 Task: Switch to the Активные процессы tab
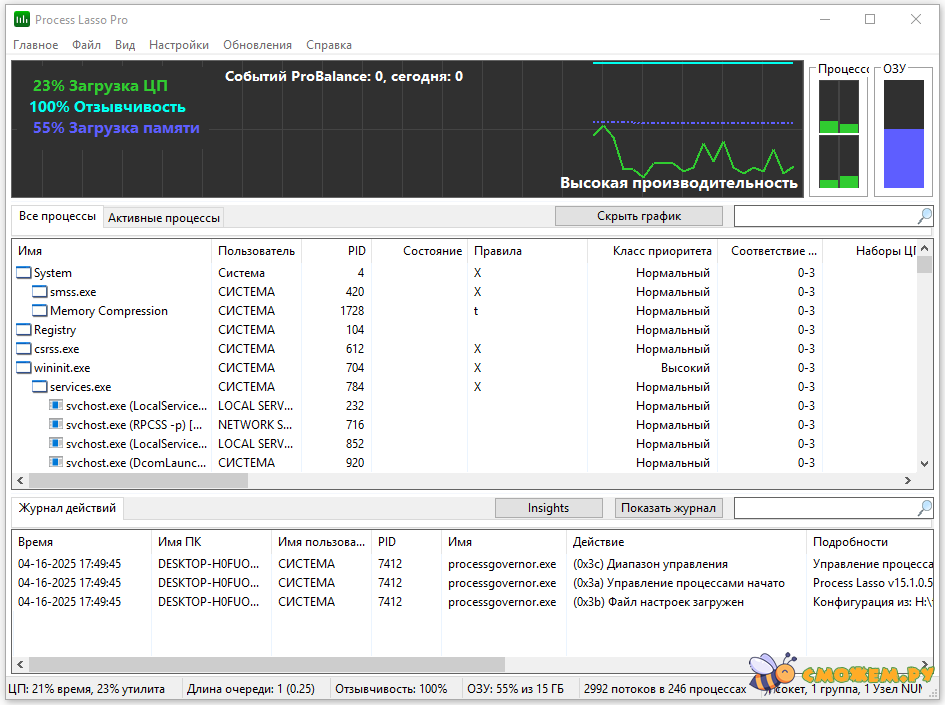164,218
